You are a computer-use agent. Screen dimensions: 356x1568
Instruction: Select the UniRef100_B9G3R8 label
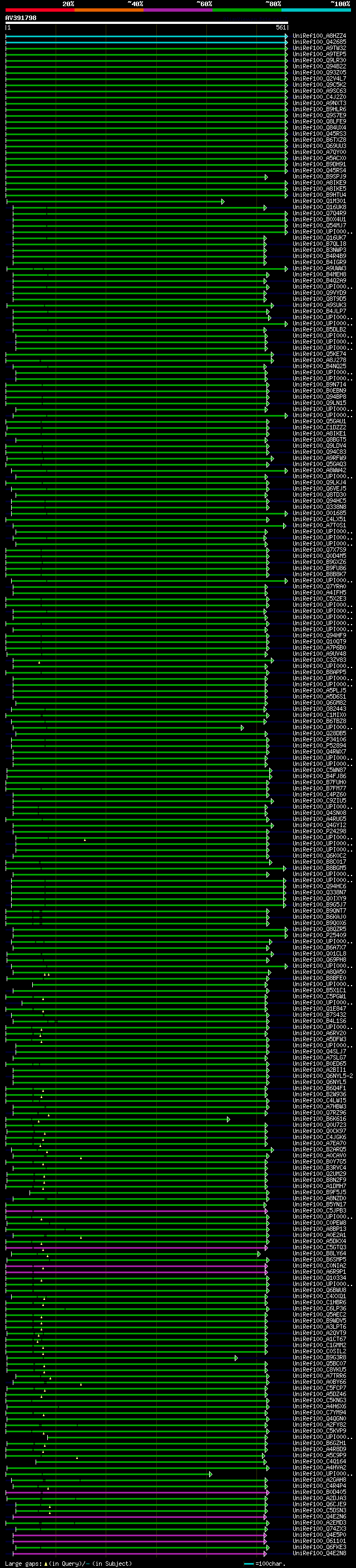pos(319,1357)
